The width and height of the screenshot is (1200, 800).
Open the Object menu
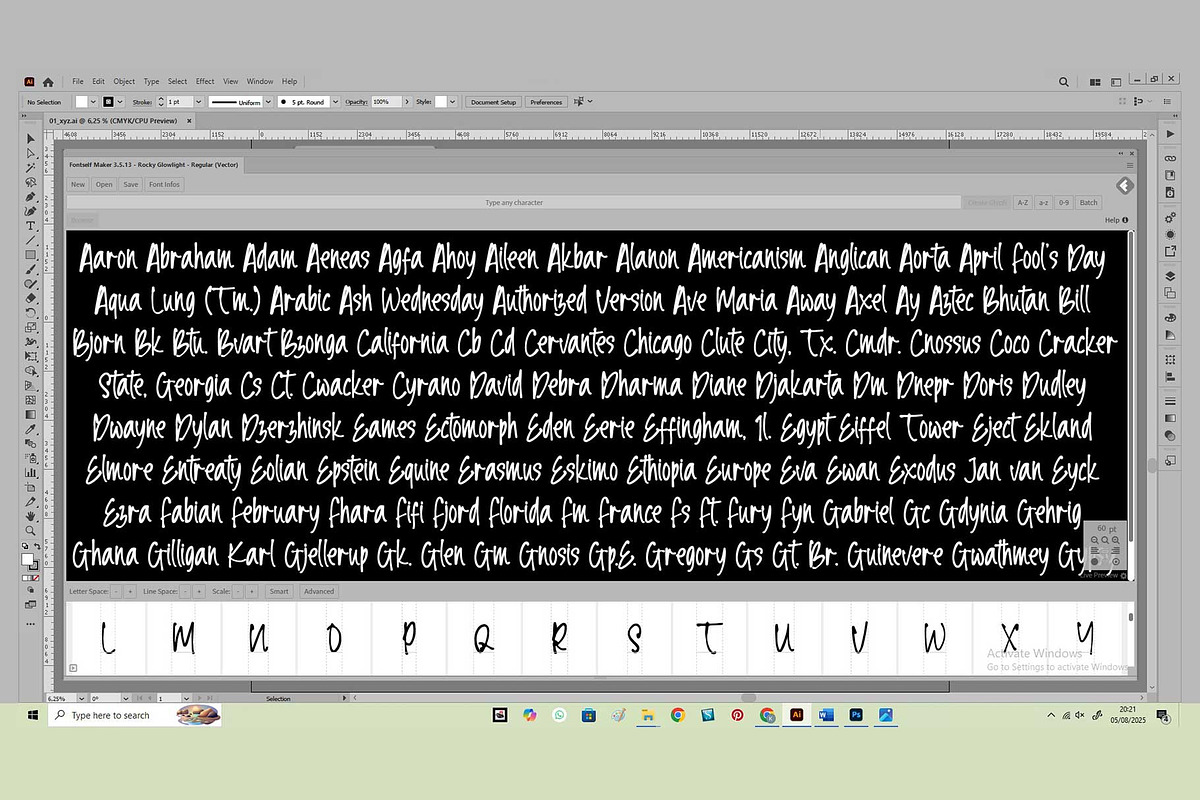124,81
